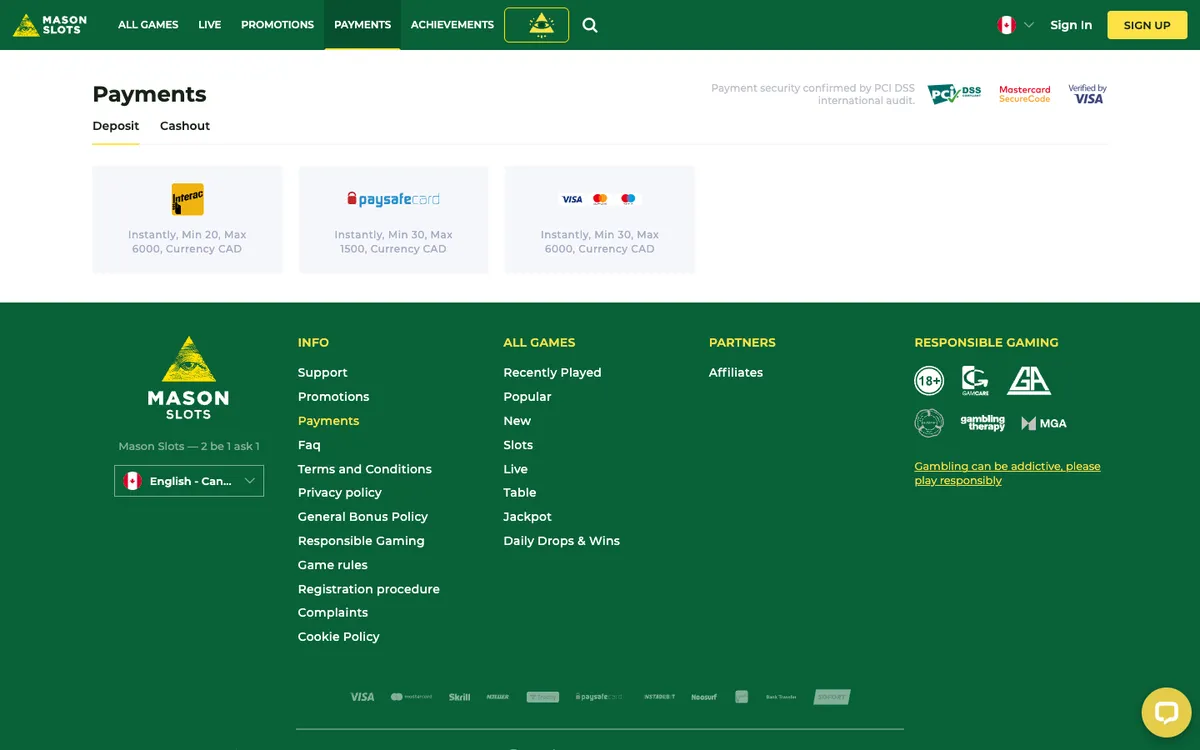The image size is (1200, 750).
Task: Click the Skrill logo in footer
Action: pyautogui.click(x=459, y=697)
